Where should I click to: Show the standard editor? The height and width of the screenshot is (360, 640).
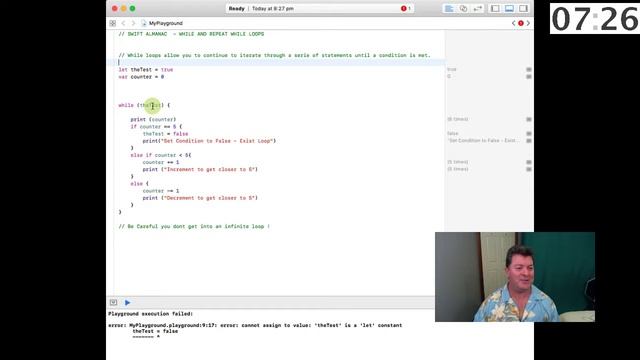(449, 9)
